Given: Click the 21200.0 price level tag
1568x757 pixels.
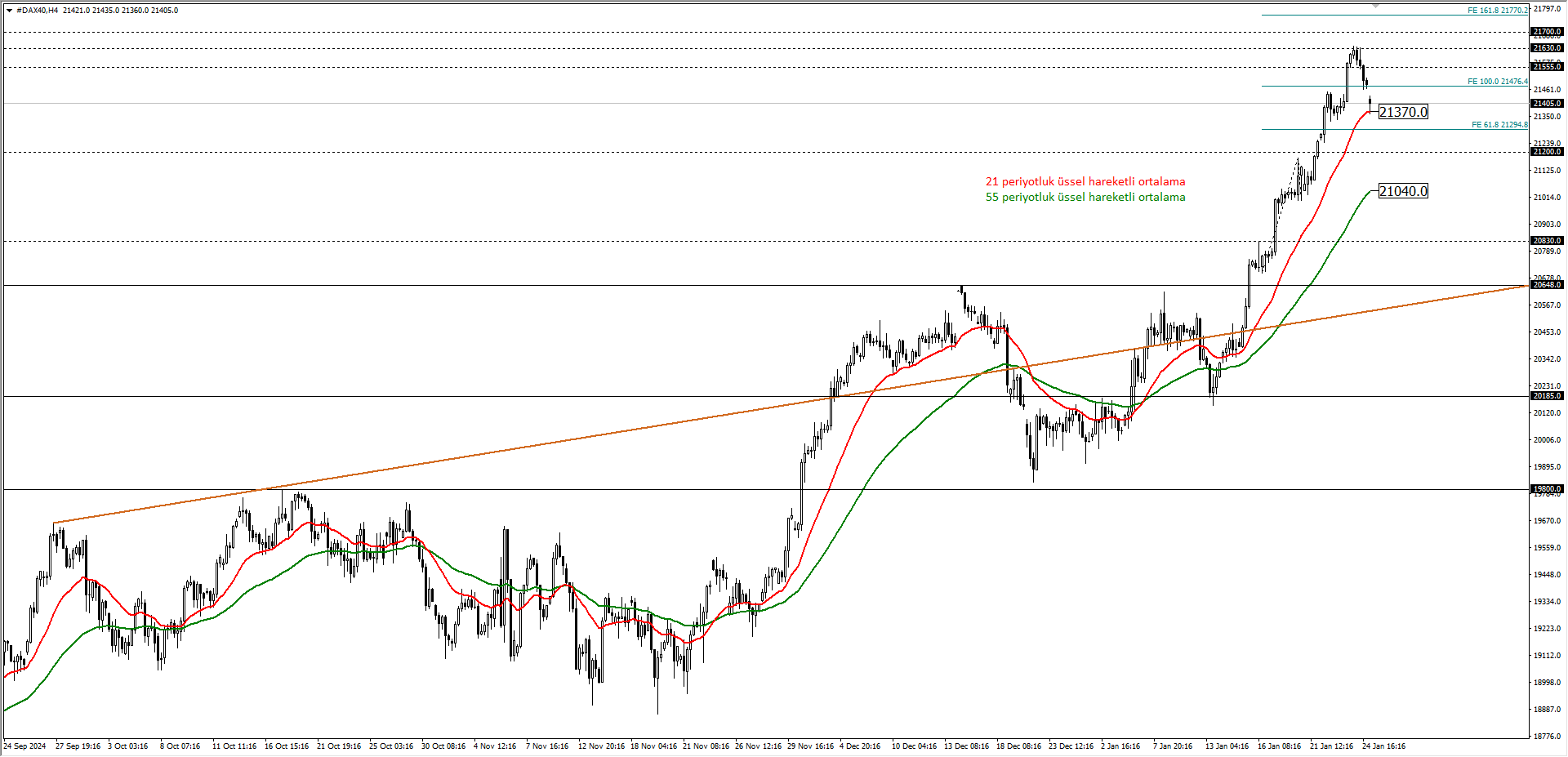Looking at the screenshot, I should (x=1547, y=152).
